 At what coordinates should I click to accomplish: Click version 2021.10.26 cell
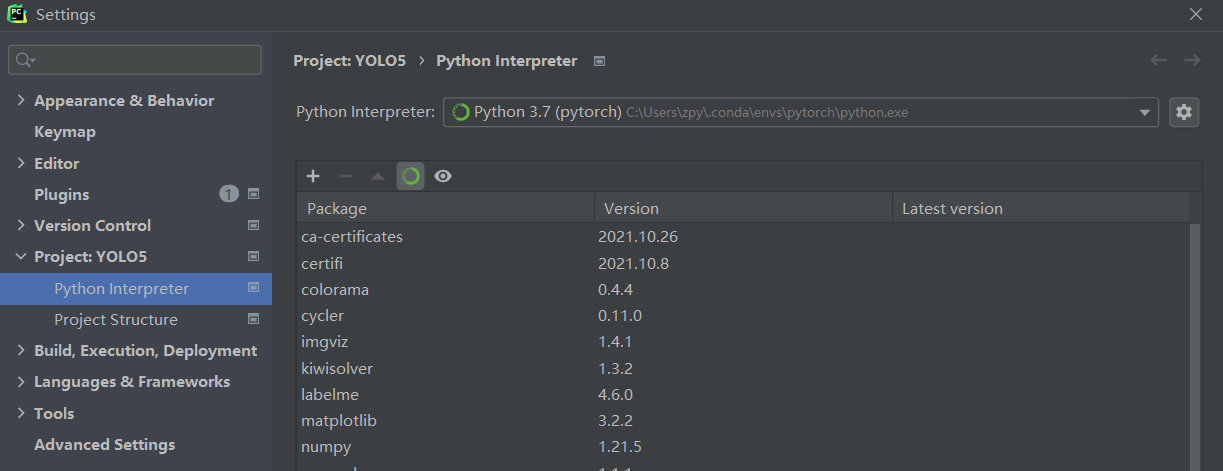coord(639,237)
